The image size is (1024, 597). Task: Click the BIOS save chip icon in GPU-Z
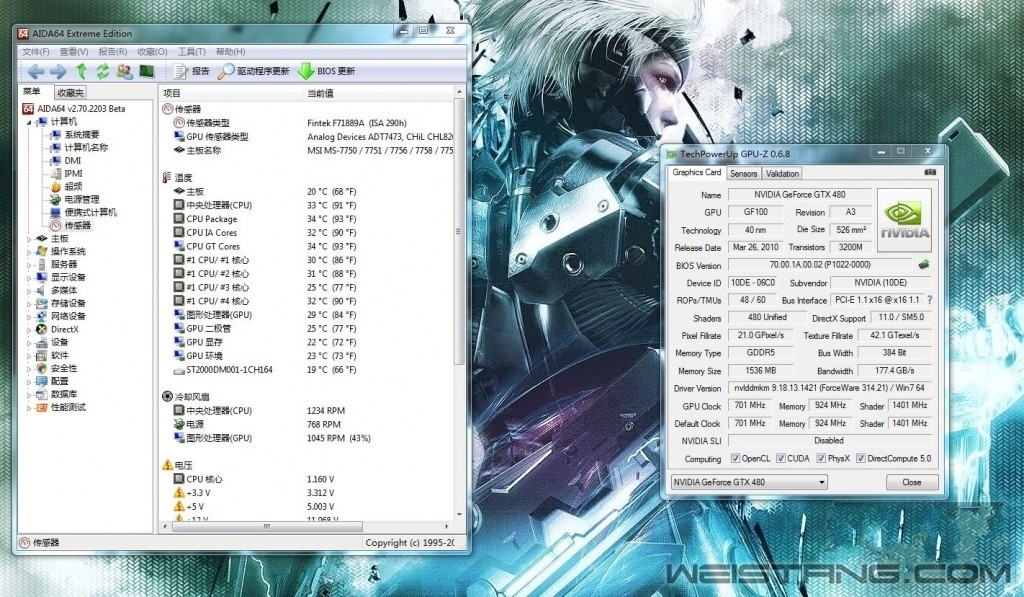tap(923, 265)
